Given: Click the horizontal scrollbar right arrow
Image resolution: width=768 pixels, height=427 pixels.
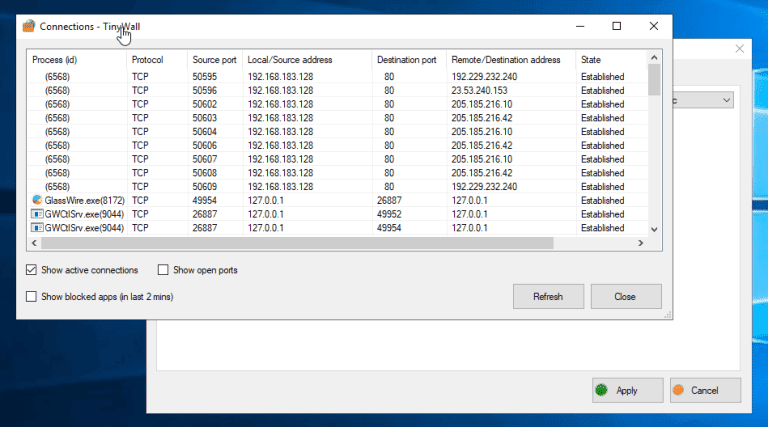Looking at the screenshot, I should pyautogui.click(x=641, y=243).
